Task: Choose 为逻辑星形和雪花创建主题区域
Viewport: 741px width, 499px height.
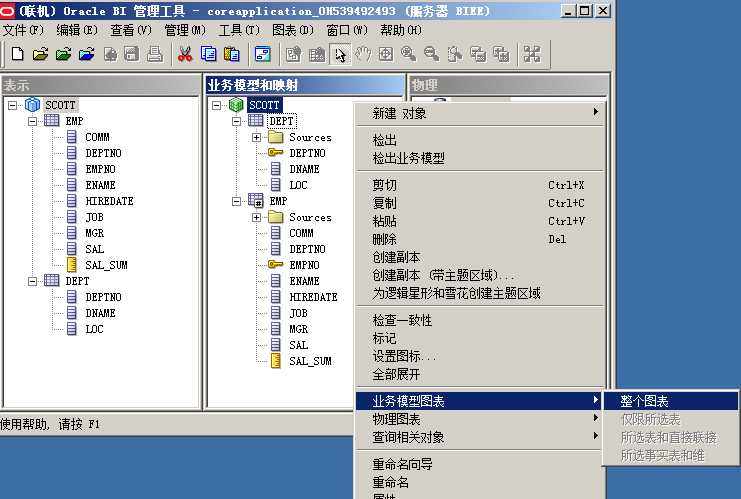Action: click(480, 293)
